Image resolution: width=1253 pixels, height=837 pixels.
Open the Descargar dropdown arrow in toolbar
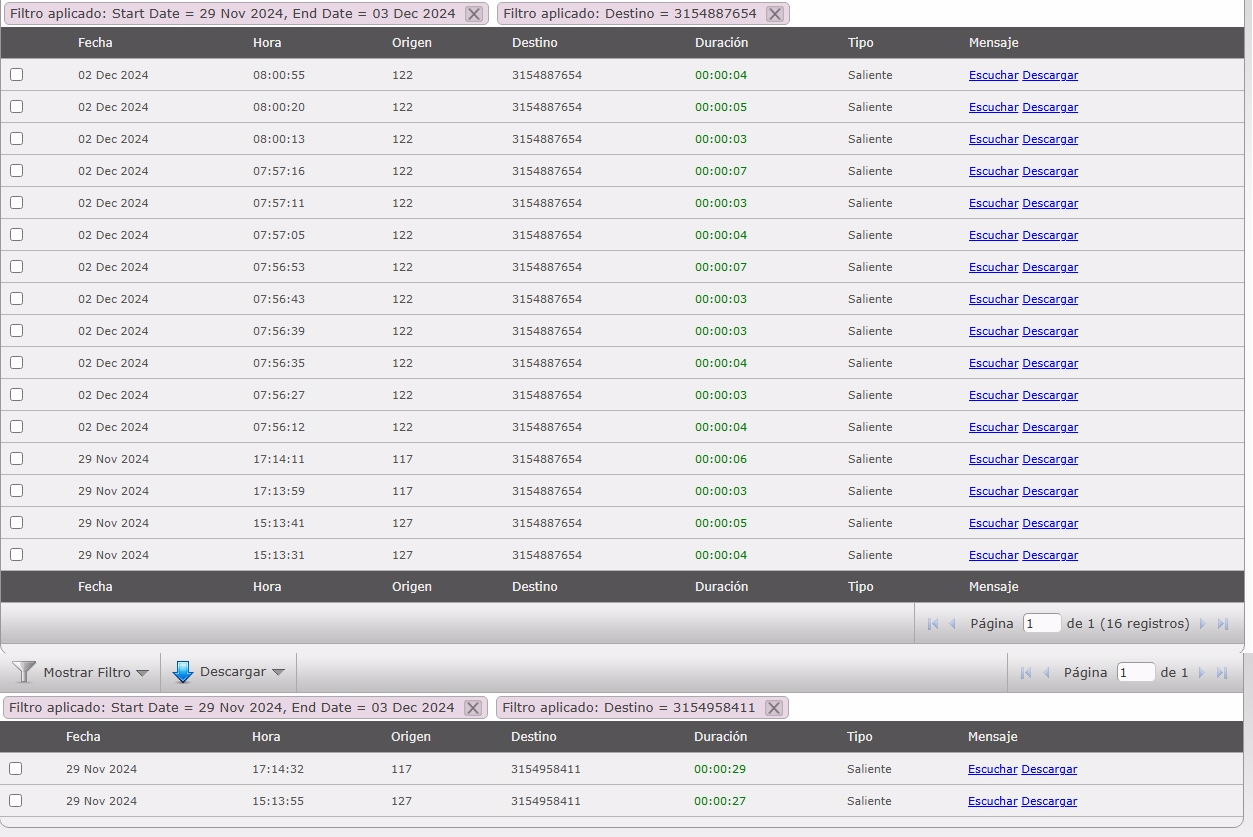278,673
